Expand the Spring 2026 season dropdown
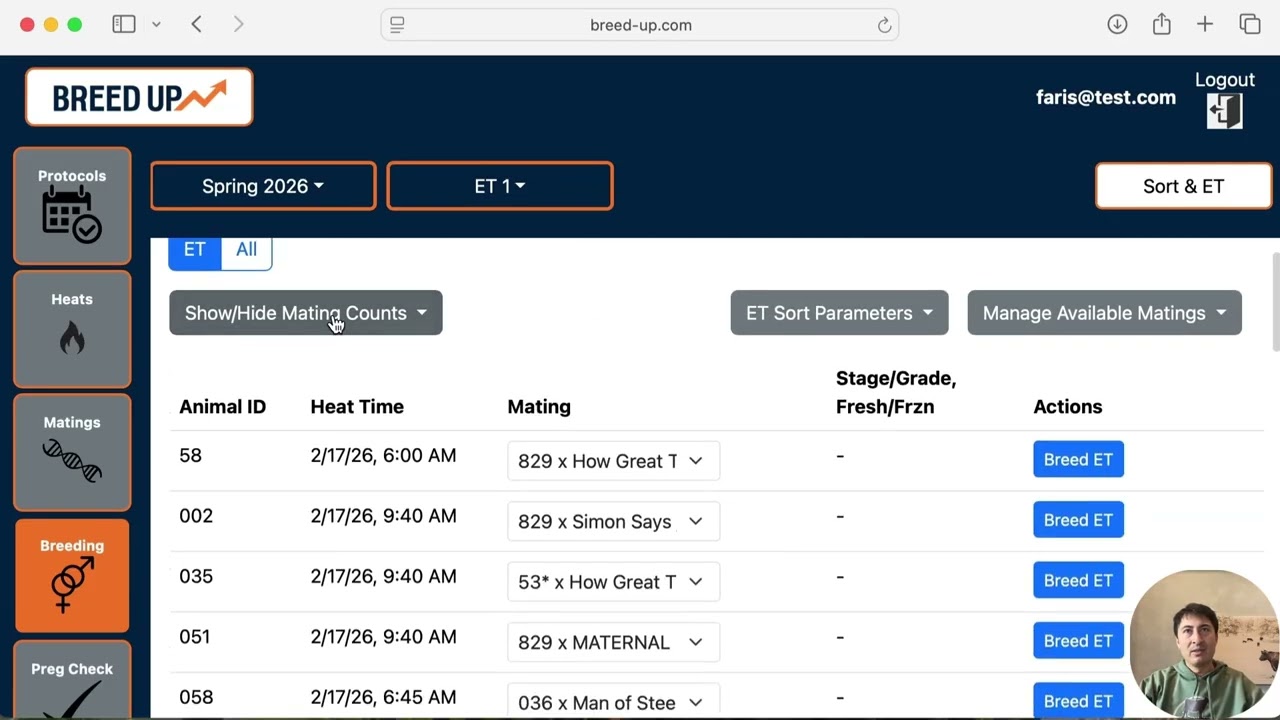Image resolution: width=1280 pixels, height=720 pixels. 263,186
